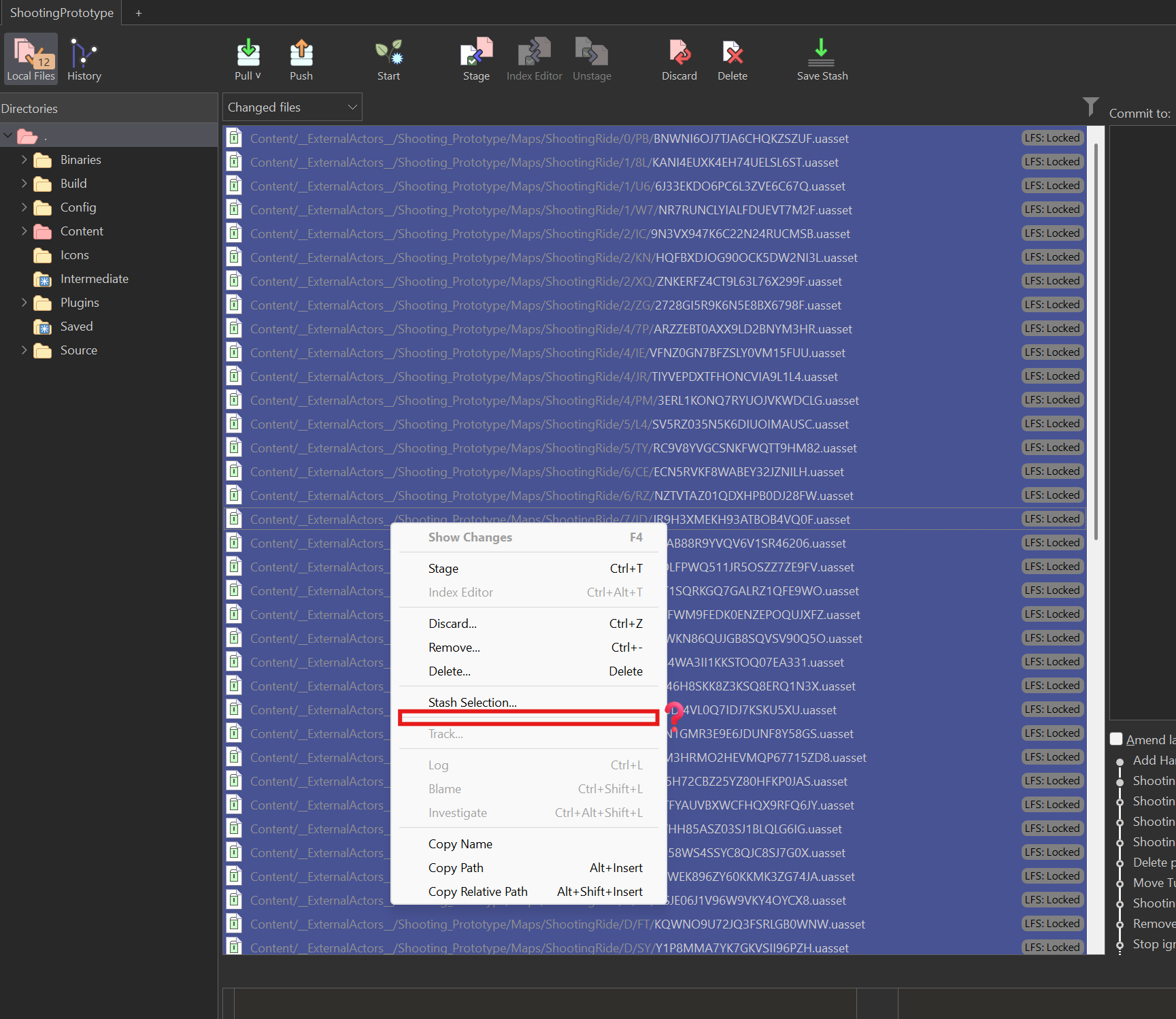This screenshot has width=1176, height=1019.
Task: Toggle the Amend last commit checkbox
Action: pos(1116,739)
